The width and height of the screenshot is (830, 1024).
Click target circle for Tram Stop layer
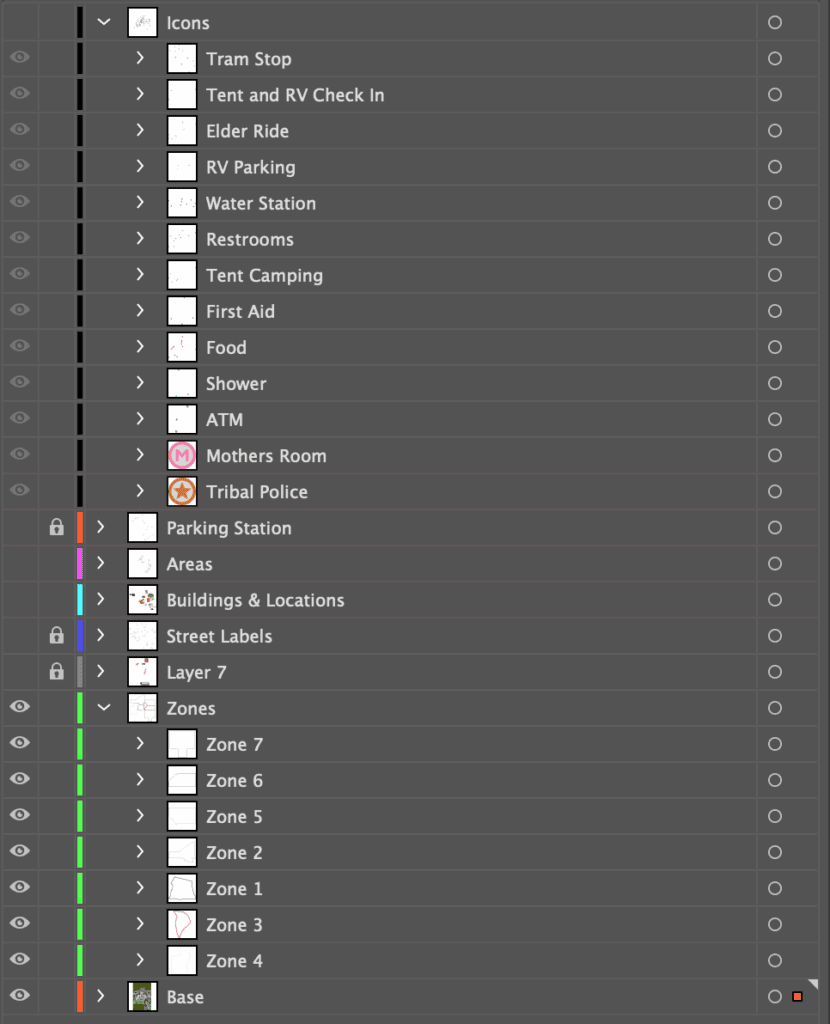(774, 59)
